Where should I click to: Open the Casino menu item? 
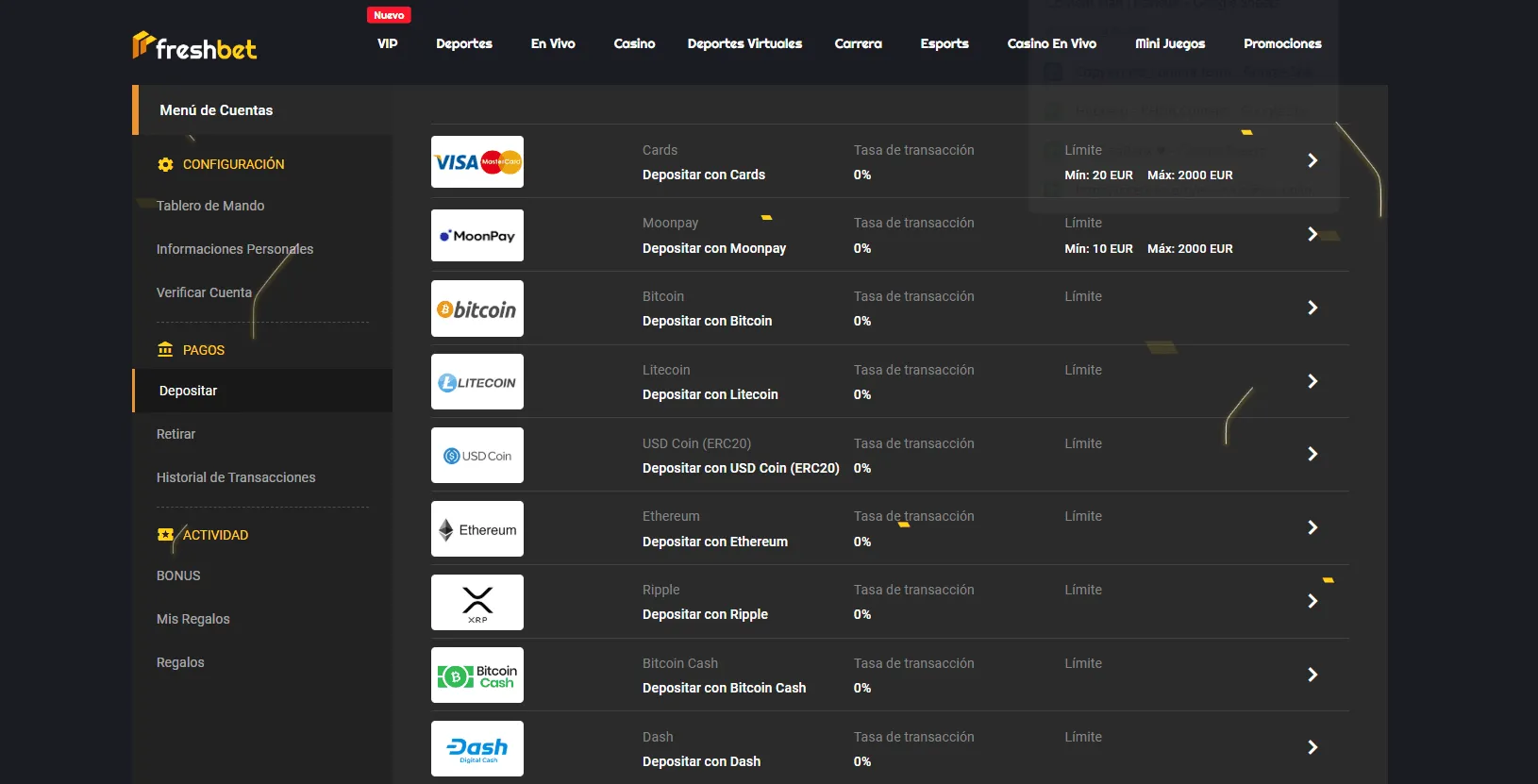(x=634, y=43)
